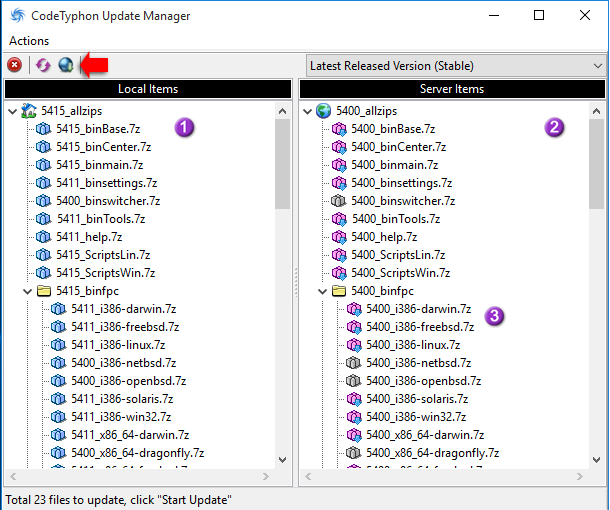Click the download icon of 5400_help.7z
Image resolution: width=610 pixels, height=510 pixels.
click(339, 237)
